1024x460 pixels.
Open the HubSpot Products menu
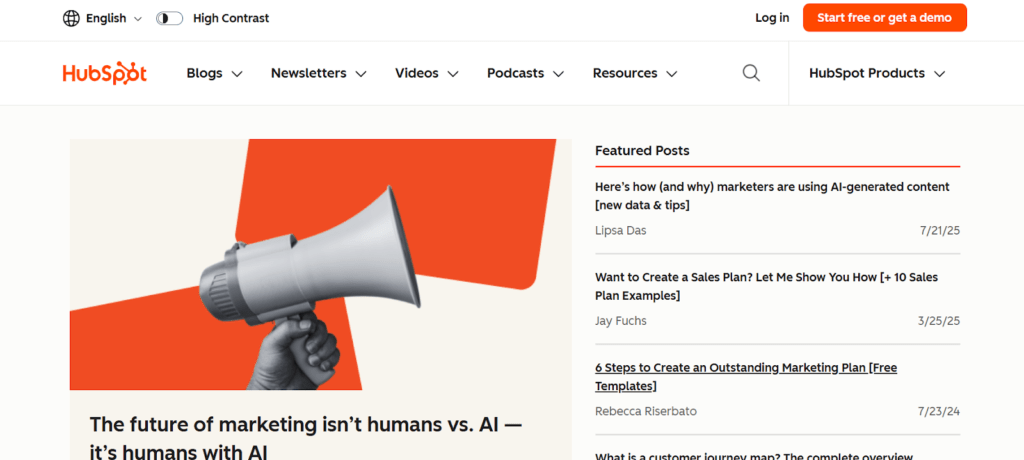[x=876, y=73]
